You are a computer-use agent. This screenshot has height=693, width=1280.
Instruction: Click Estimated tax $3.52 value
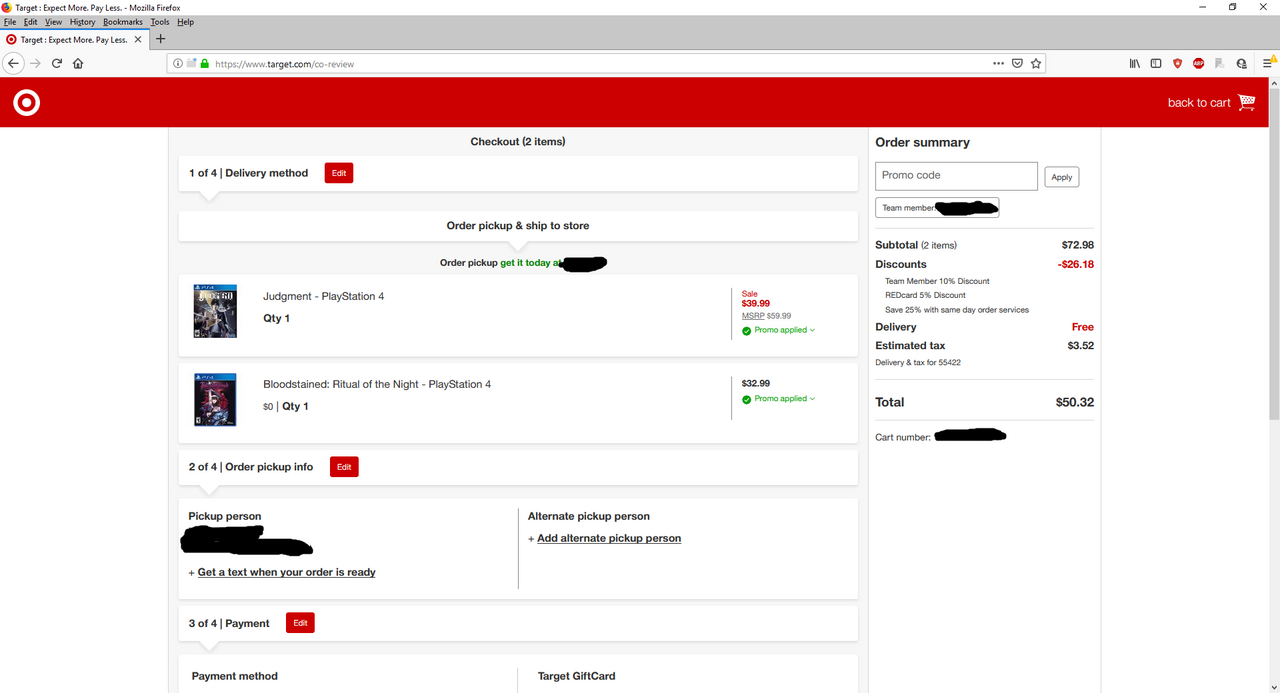1081,346
